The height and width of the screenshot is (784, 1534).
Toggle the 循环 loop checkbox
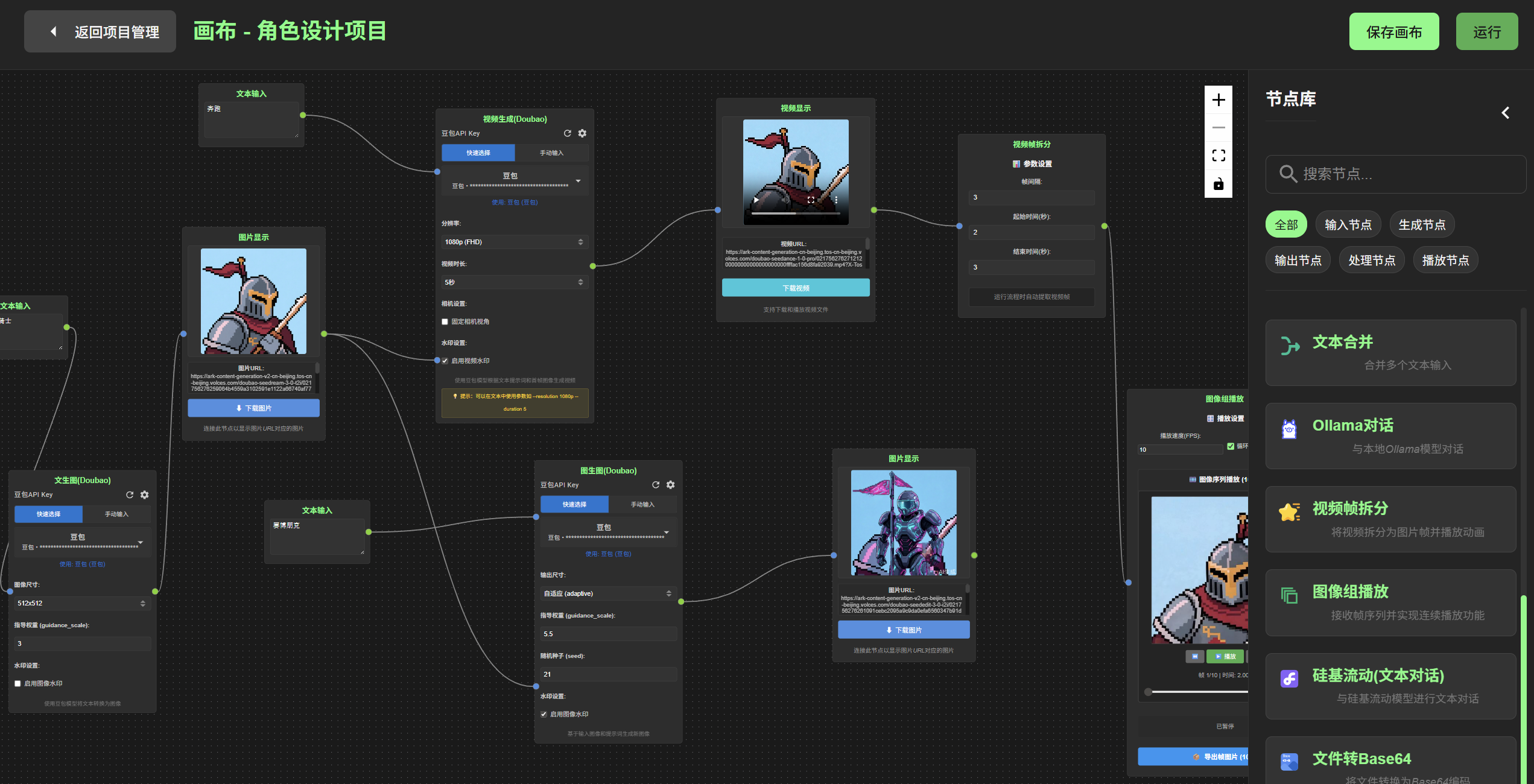pyautogui.click(x=1231, y=446)
